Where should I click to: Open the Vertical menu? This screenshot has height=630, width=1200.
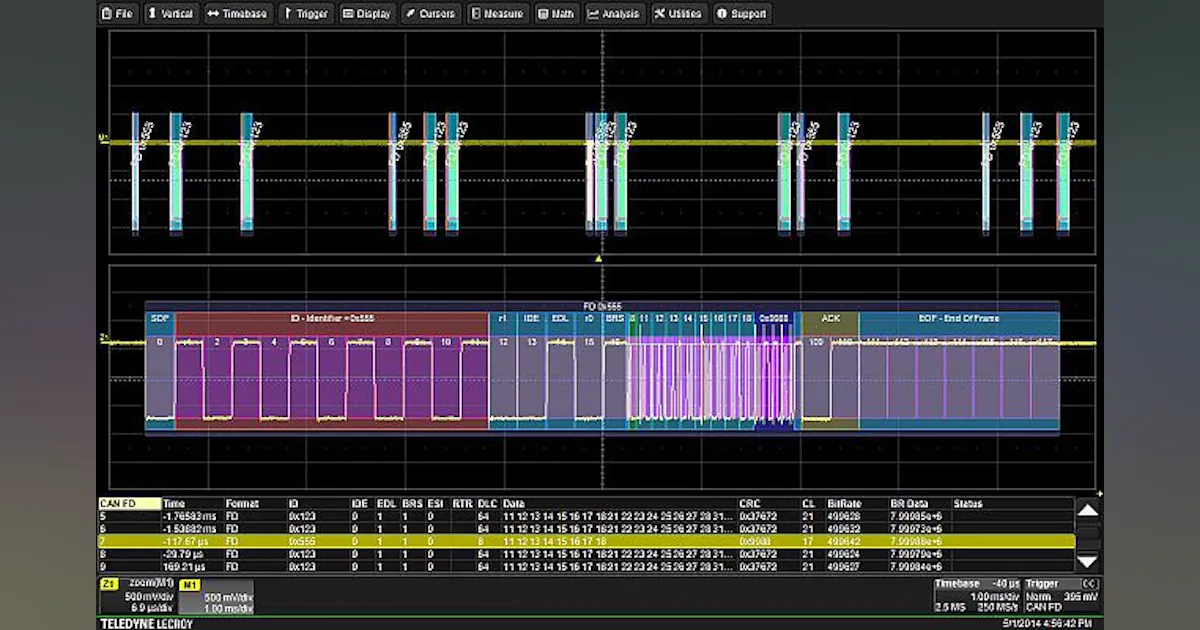click(170, 14)
